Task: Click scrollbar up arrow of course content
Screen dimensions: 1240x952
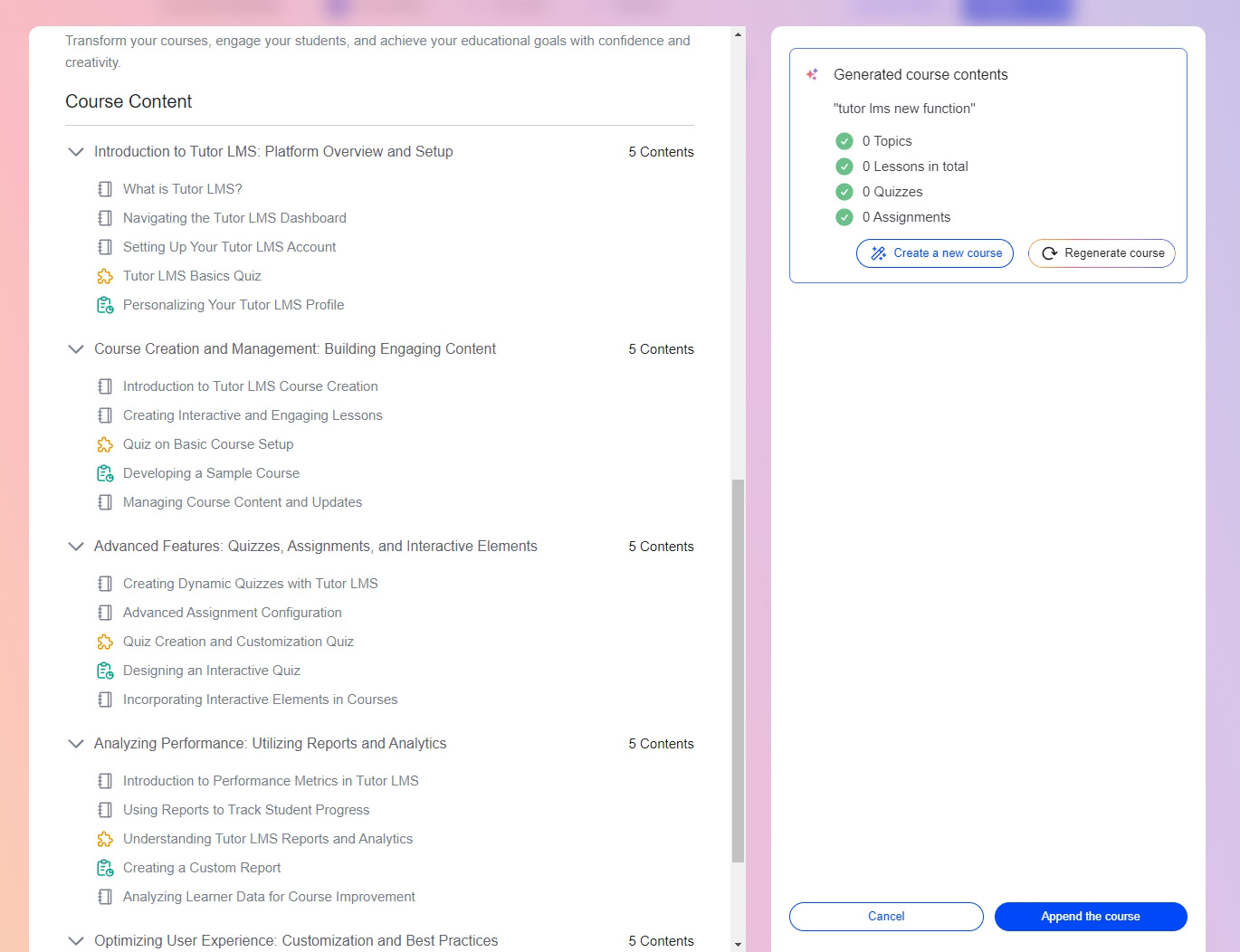Action: coord(739,34)
